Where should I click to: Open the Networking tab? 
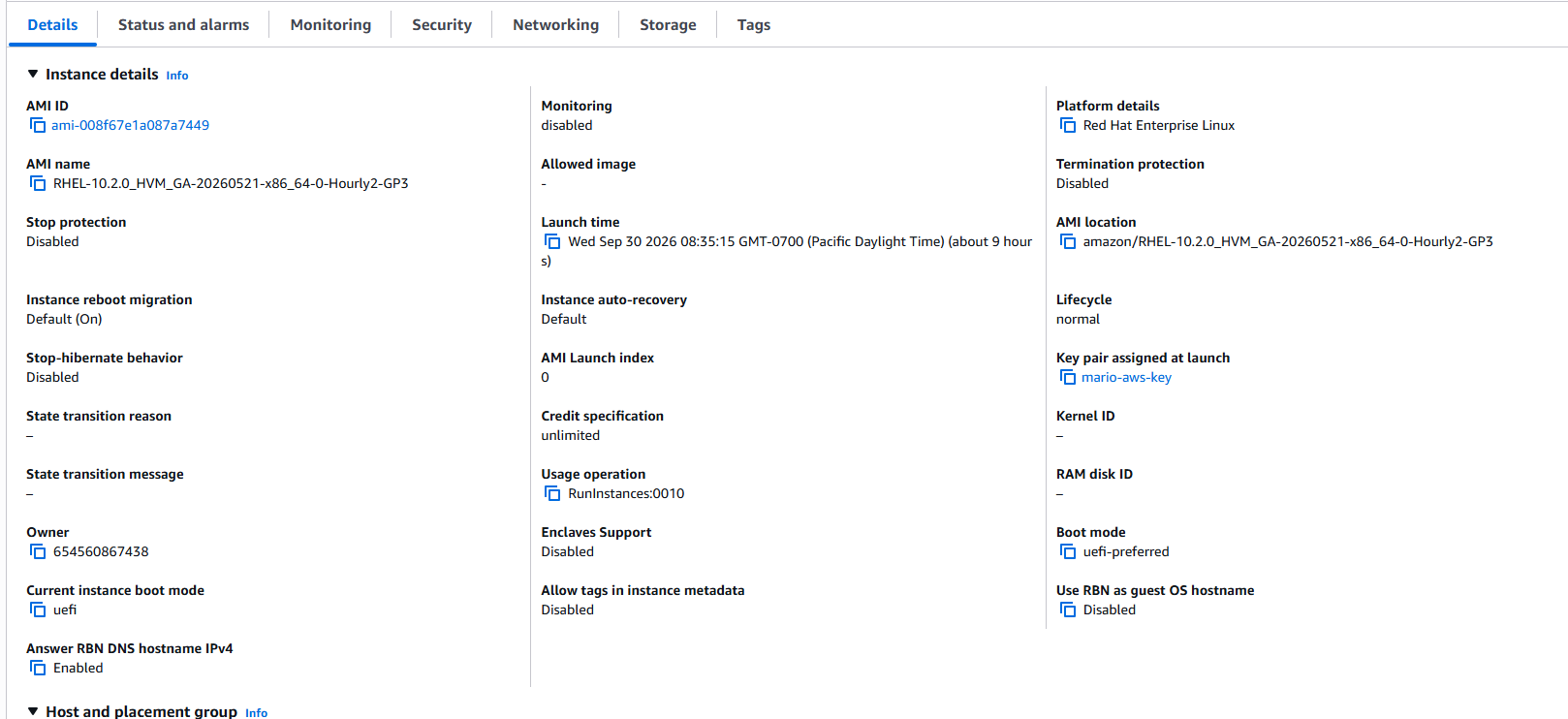(x=555, y=25)
